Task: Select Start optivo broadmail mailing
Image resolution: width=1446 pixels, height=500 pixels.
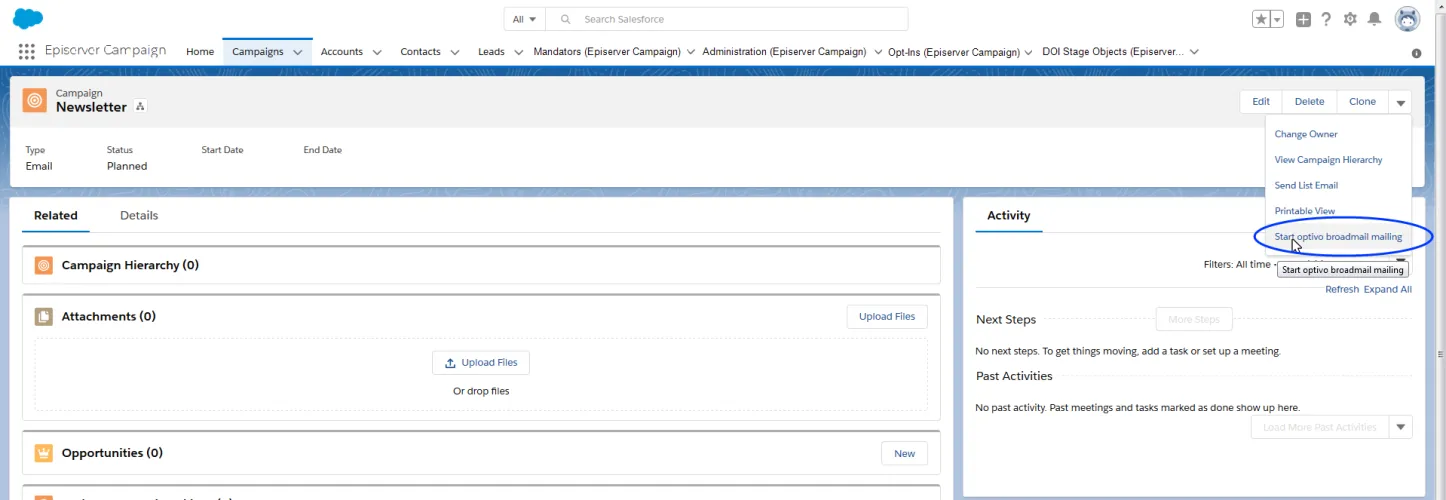Action: click(x=1338, y=237)
